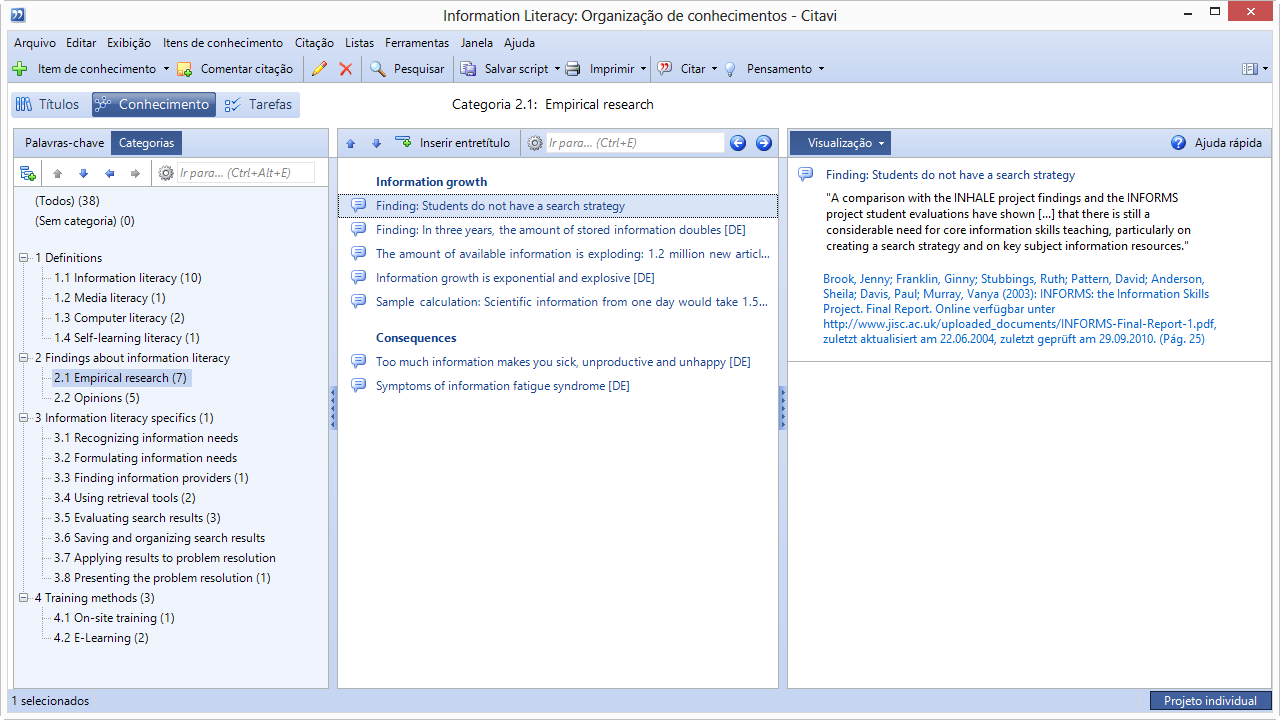Screen dimensions: 1280x720
Task: Open the Imprimir dropdown arrow
Action: click(x=643, y=69)
